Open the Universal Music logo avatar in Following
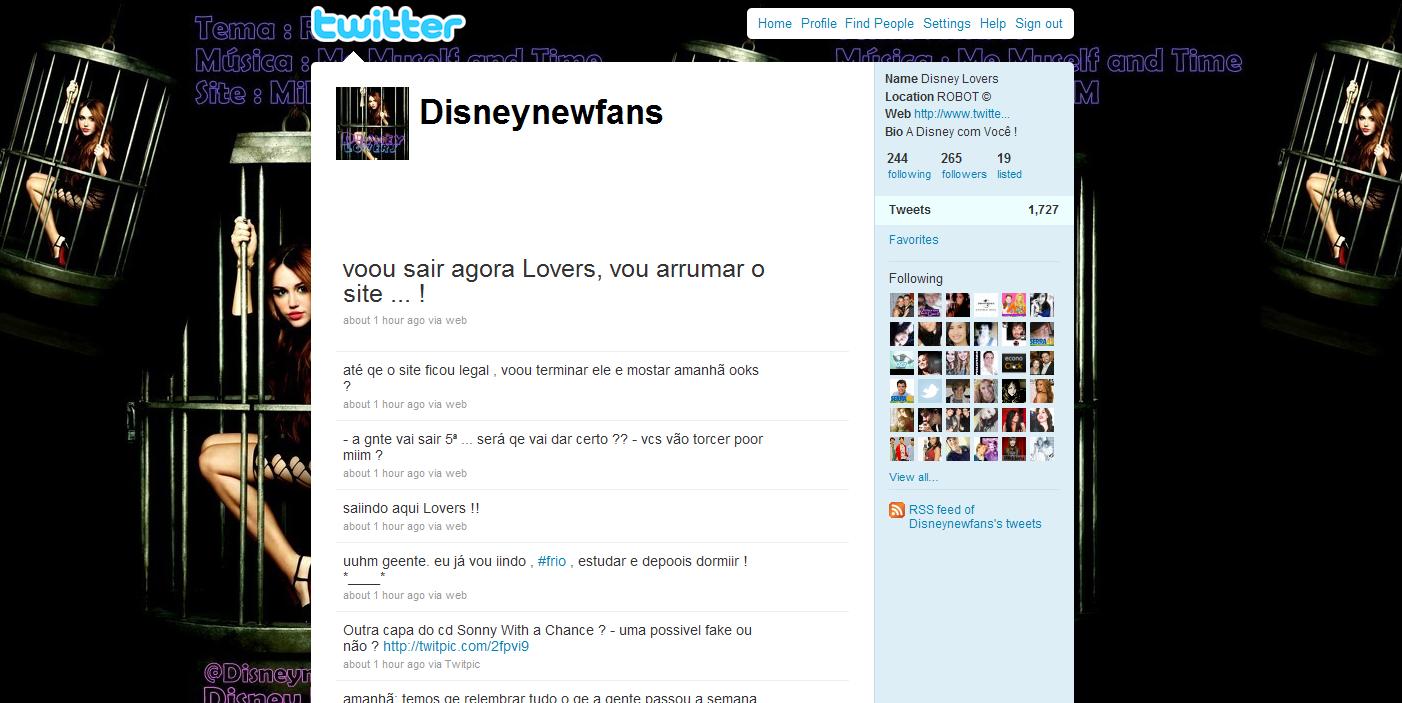 pos(986,305)
